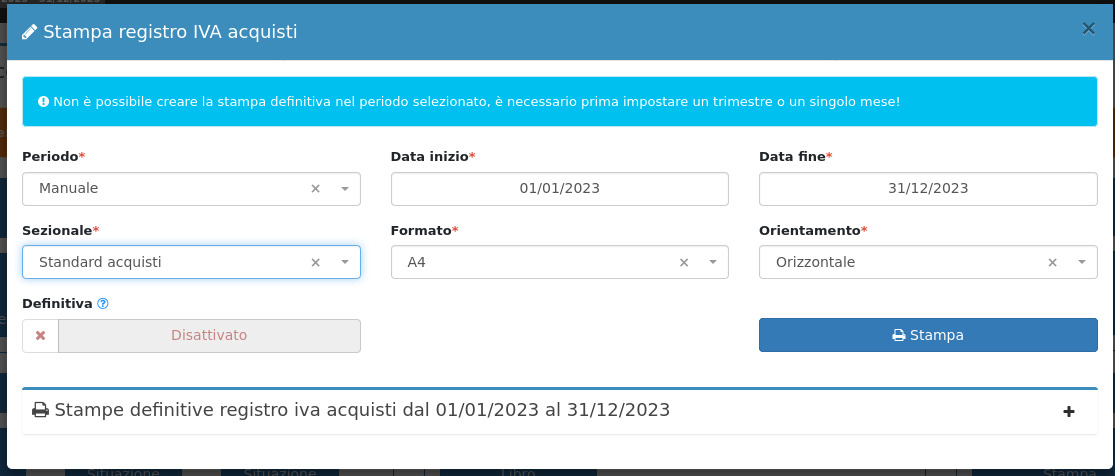Clear the Orientamento selection with the x
Image resolution: width=1115 pixels, height=476 pixels.
coord(1052,262)
